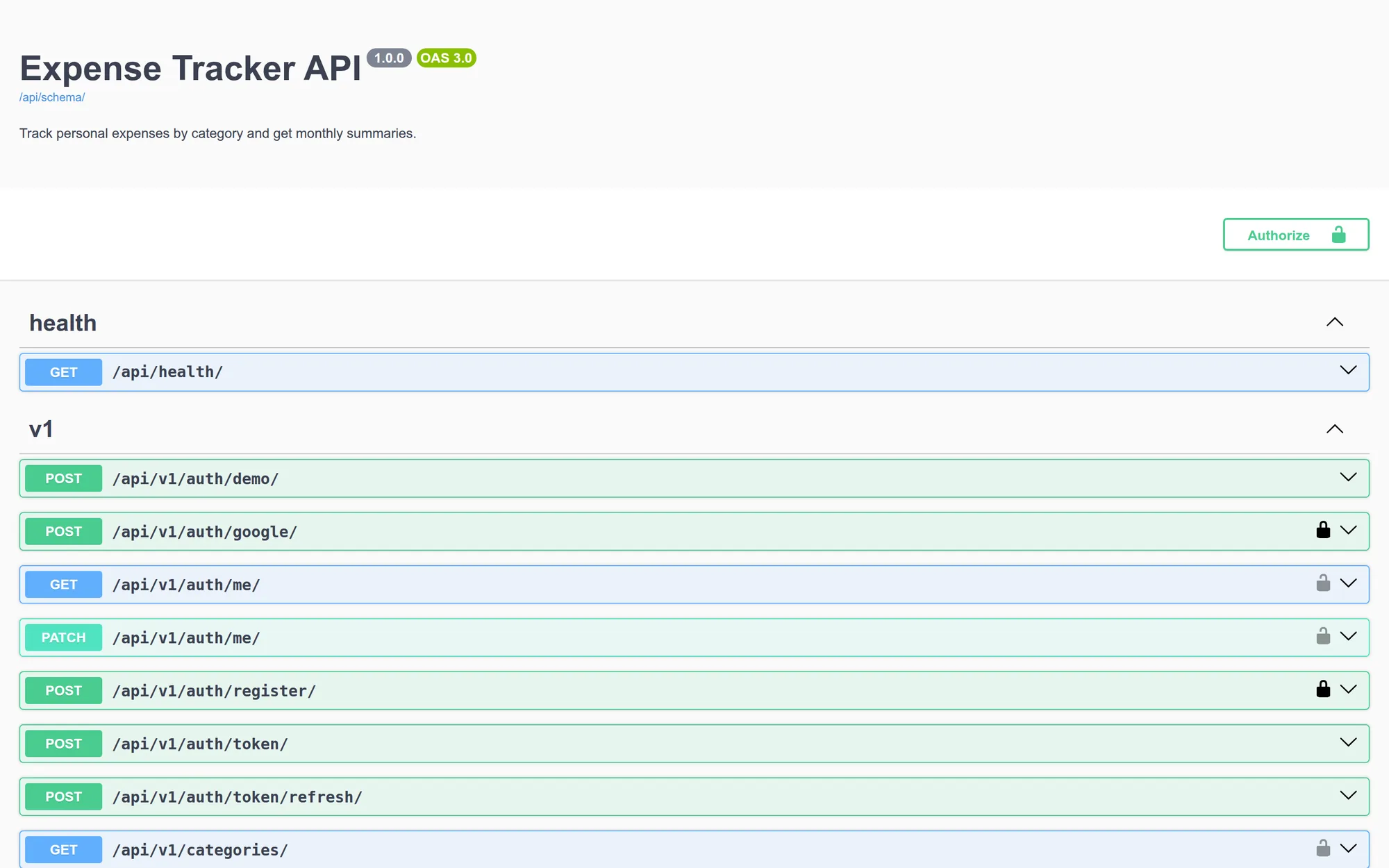The width and height of the screenshot is (1389, 868).
Task: Click the /api/v1/categories/ path text
Action: [x=200, y=850]
